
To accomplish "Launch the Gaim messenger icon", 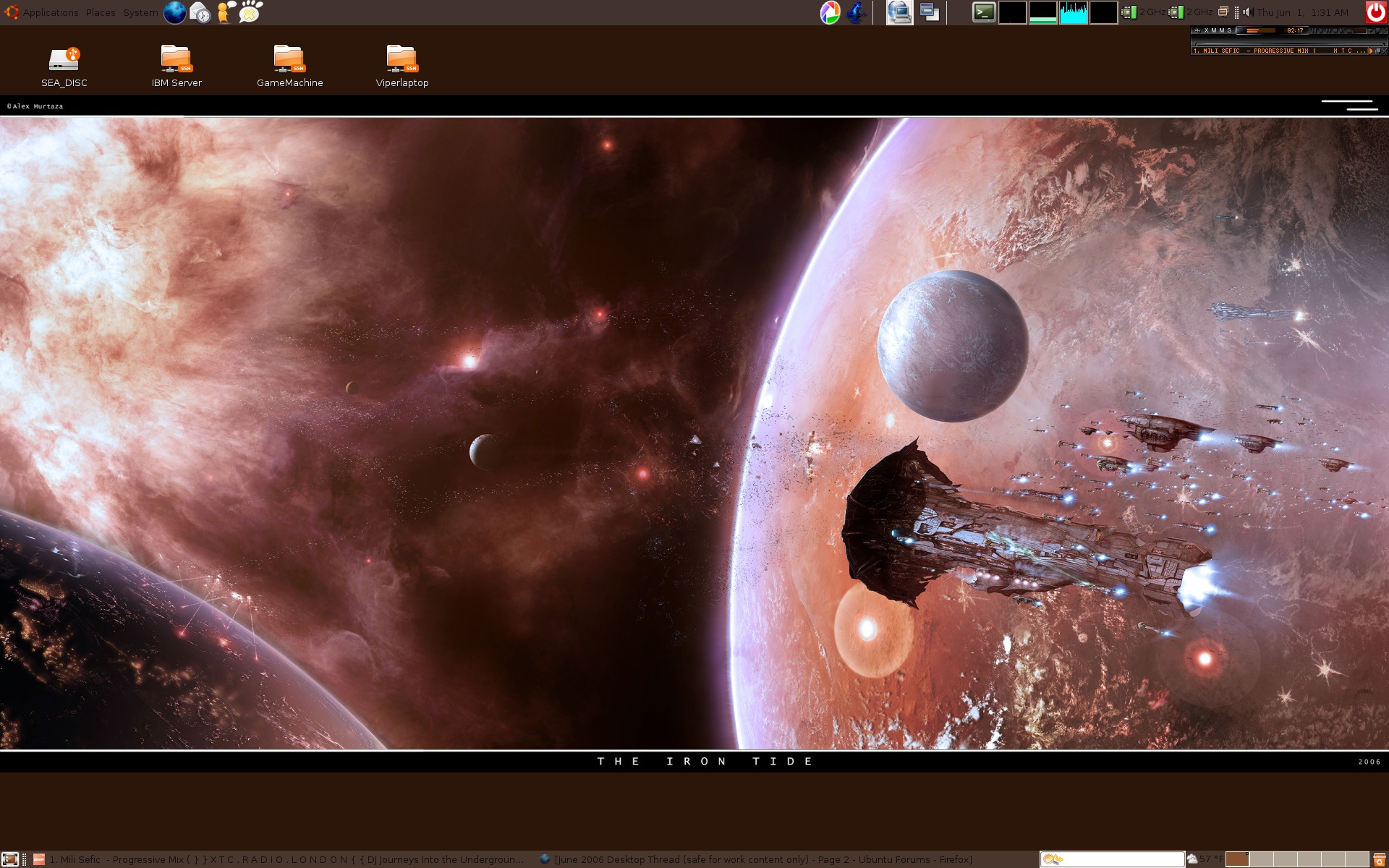I will click(x=225, y=12).
